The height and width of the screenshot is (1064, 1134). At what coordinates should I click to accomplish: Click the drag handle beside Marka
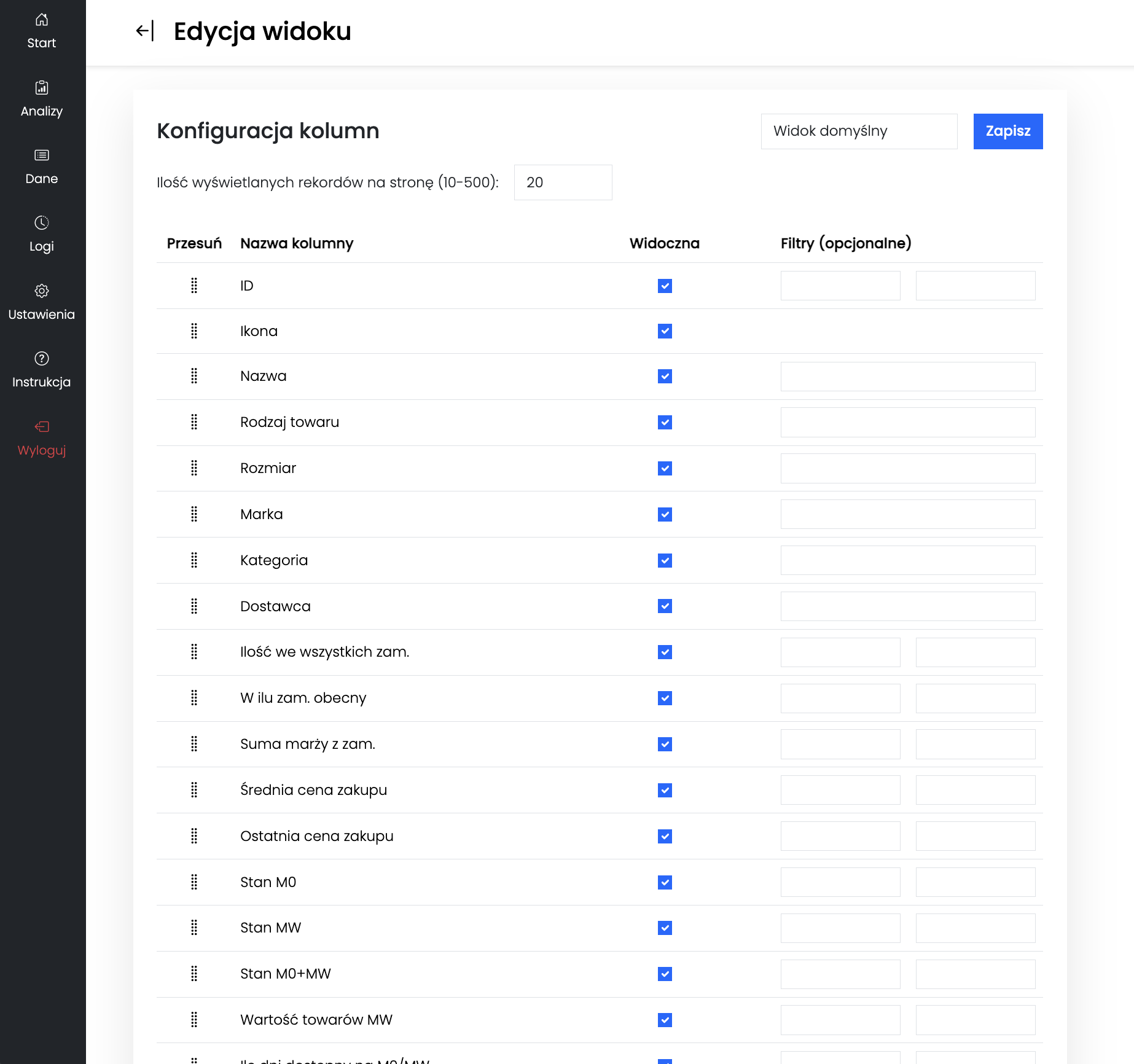coord(194,514)
